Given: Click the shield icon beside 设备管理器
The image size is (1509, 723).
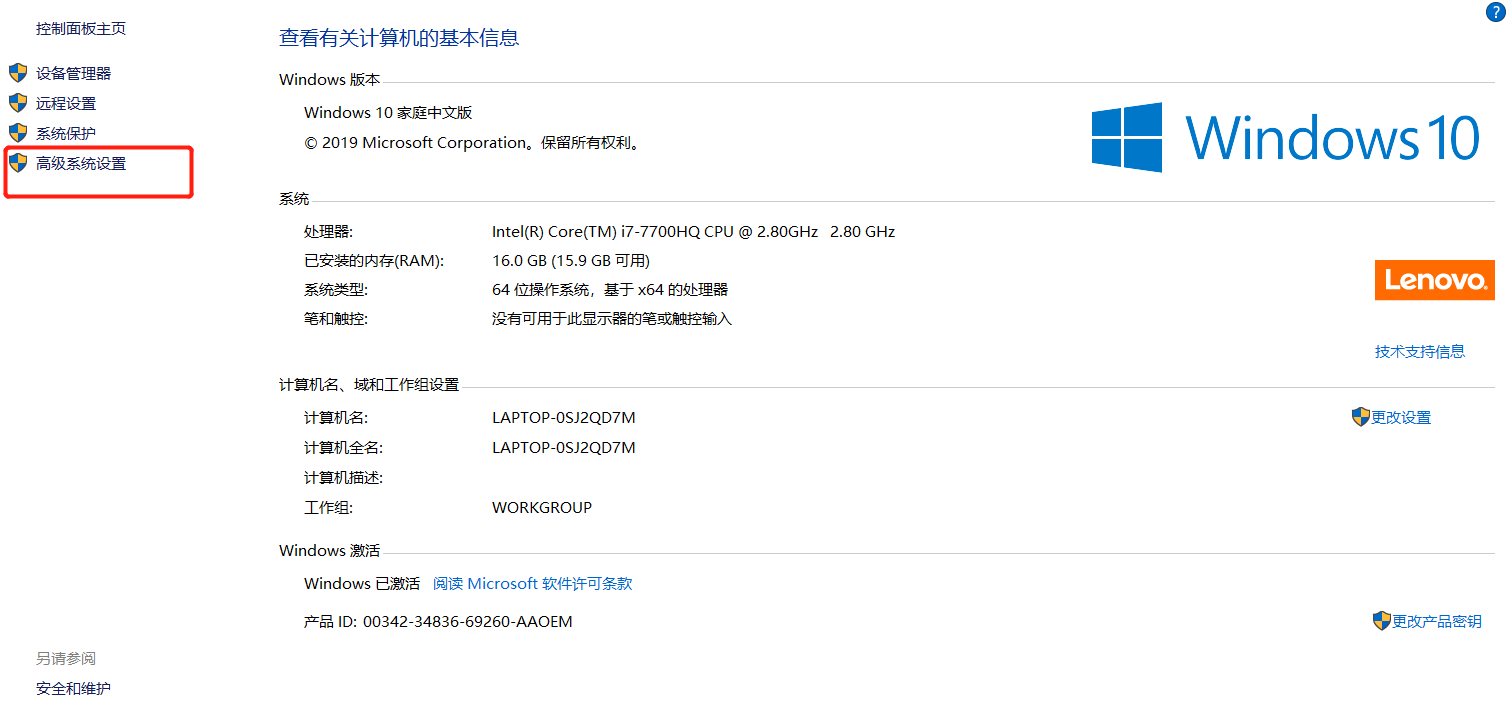Looking at the screenshot, I should click(18, 73).
